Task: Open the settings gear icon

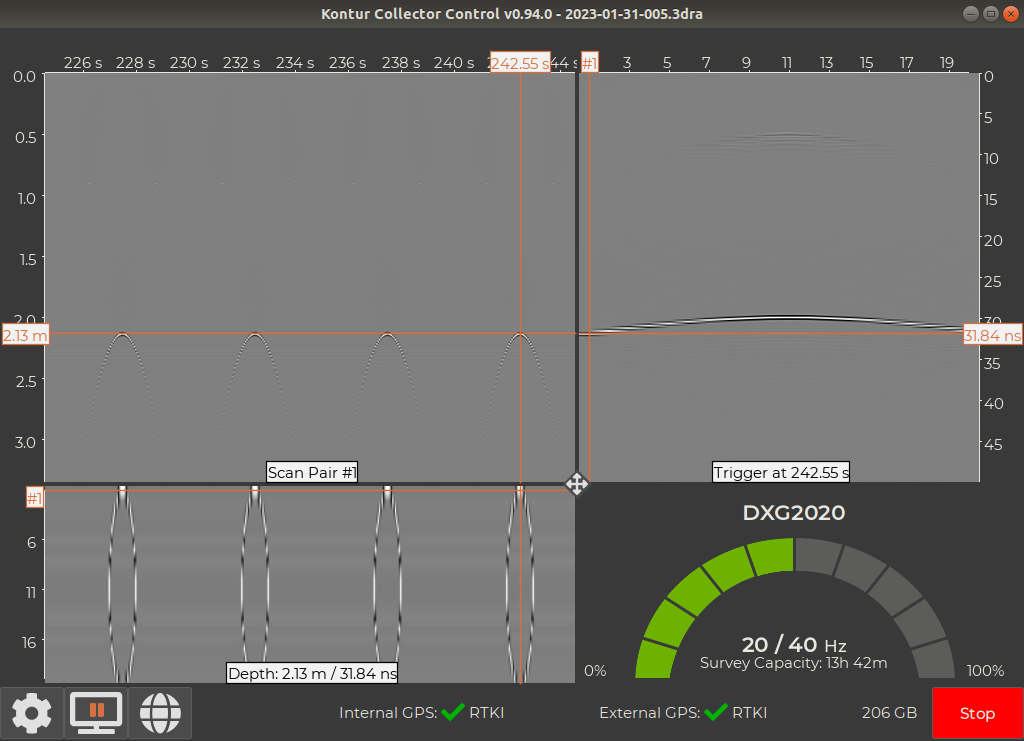Action: [x=31, y=713]
